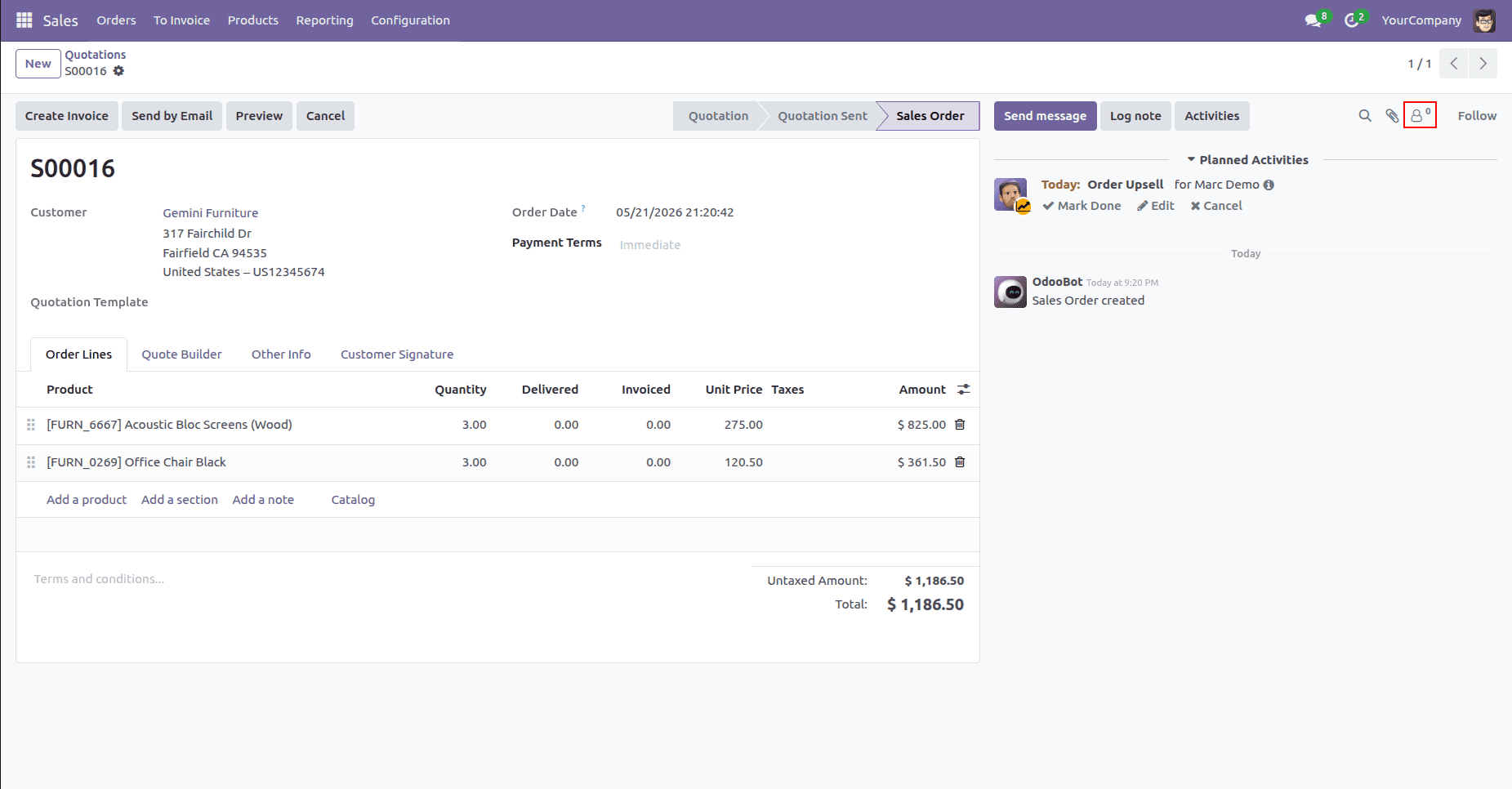Select the Quotation Sent status stage
Image resolution: width=1512 pixels, height=789 pixels.
point(822,116)
